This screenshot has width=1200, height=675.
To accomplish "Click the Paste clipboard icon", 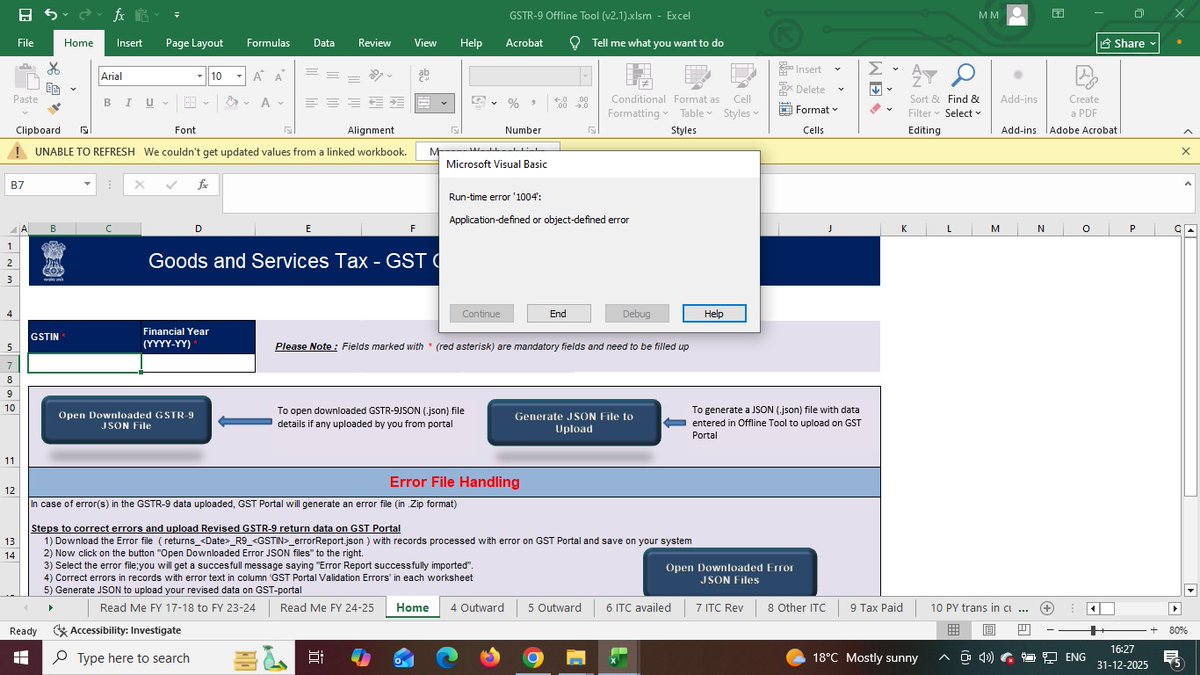I will [25, 76].
